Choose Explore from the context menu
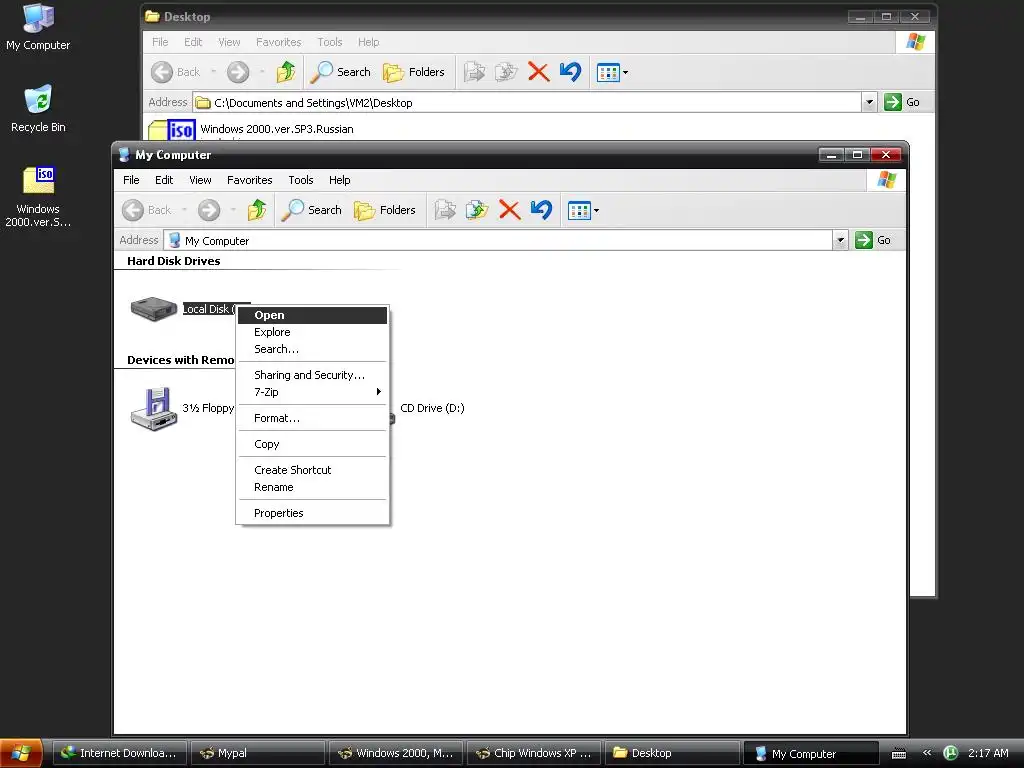Image resolution: width=1024 pixels, height=768 pixels. 312,332
